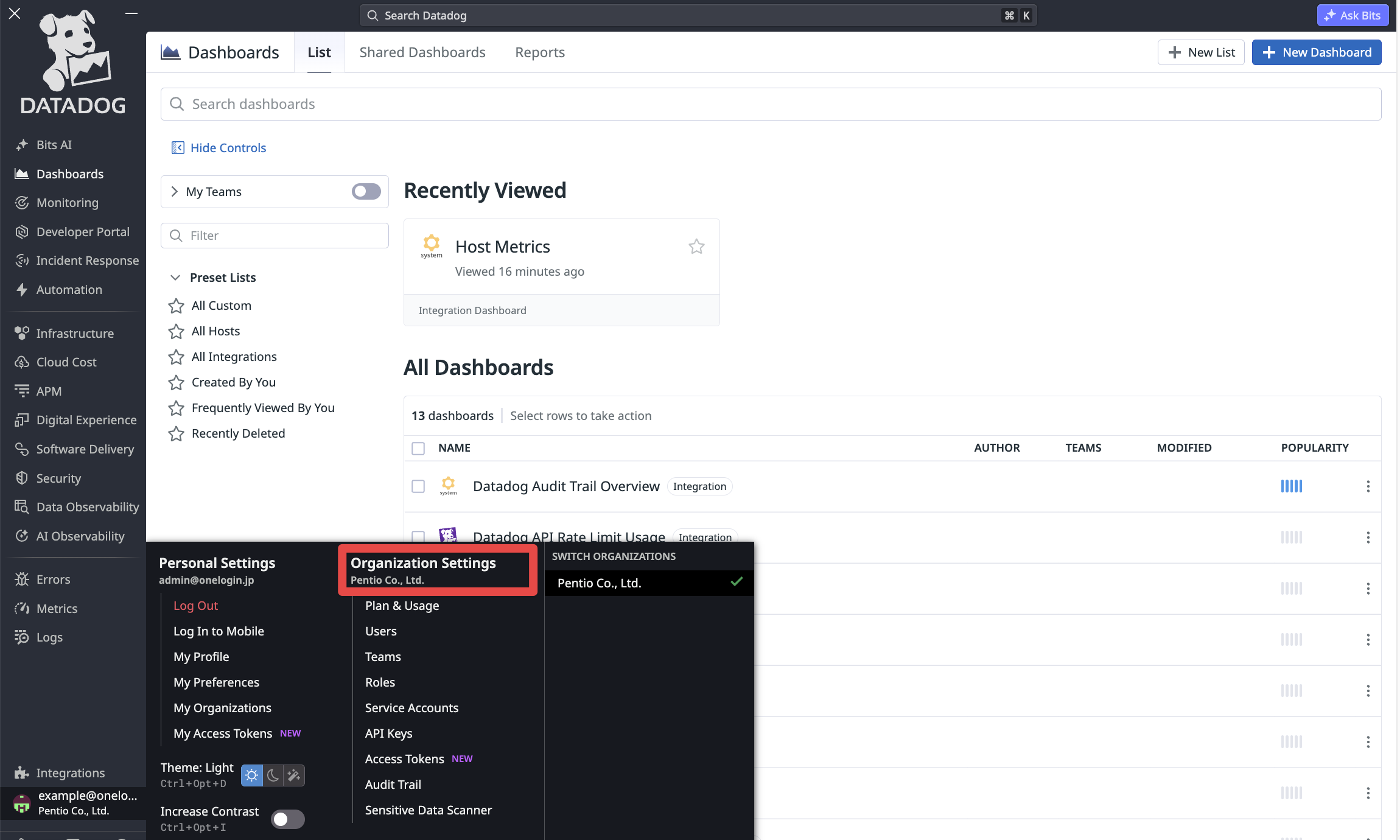1400x840 pixels.
Task: Click the Datadog logo
Action: tap(73, 63)
